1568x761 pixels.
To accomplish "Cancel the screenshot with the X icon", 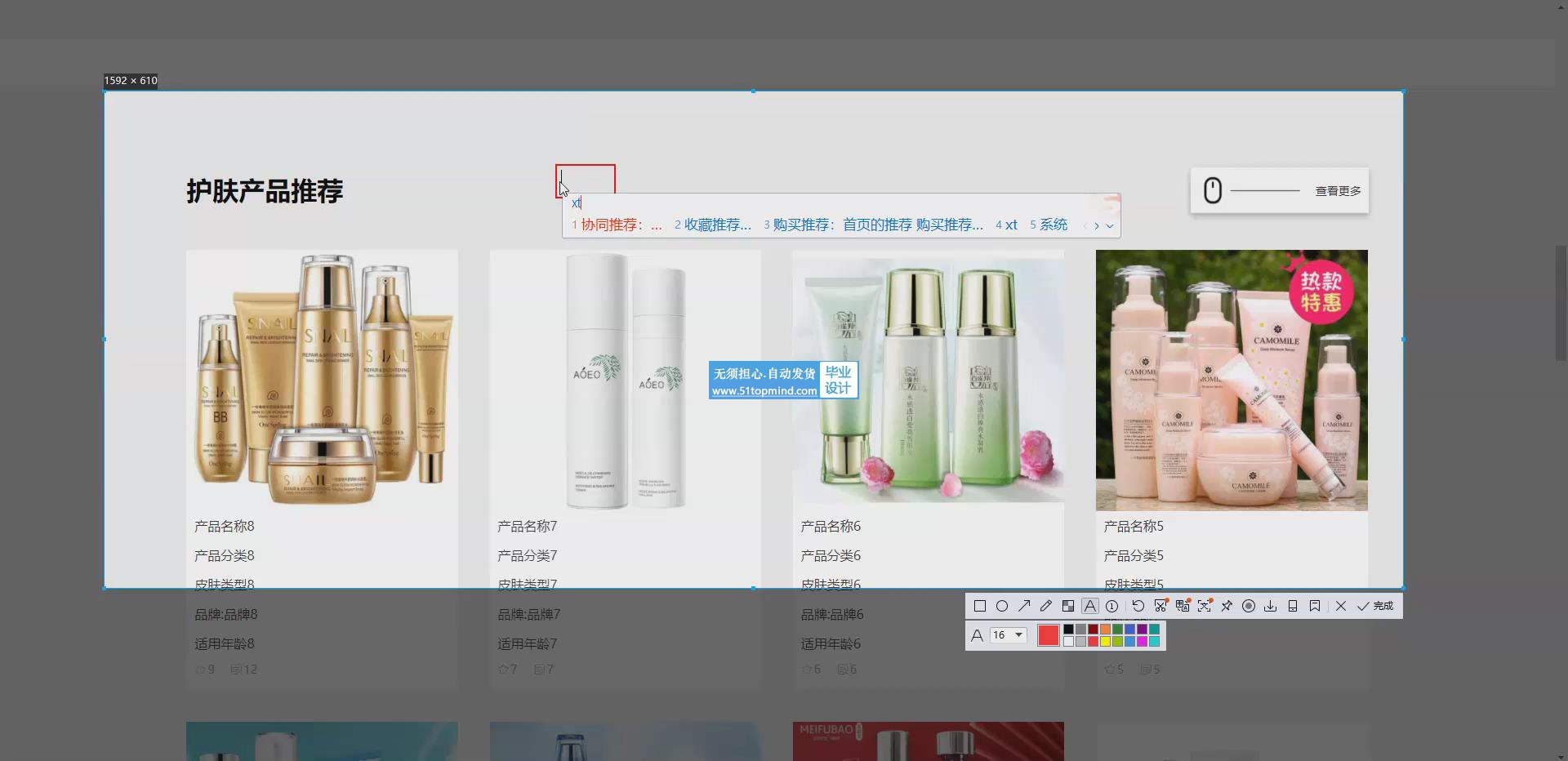I will pos(1341,606).
